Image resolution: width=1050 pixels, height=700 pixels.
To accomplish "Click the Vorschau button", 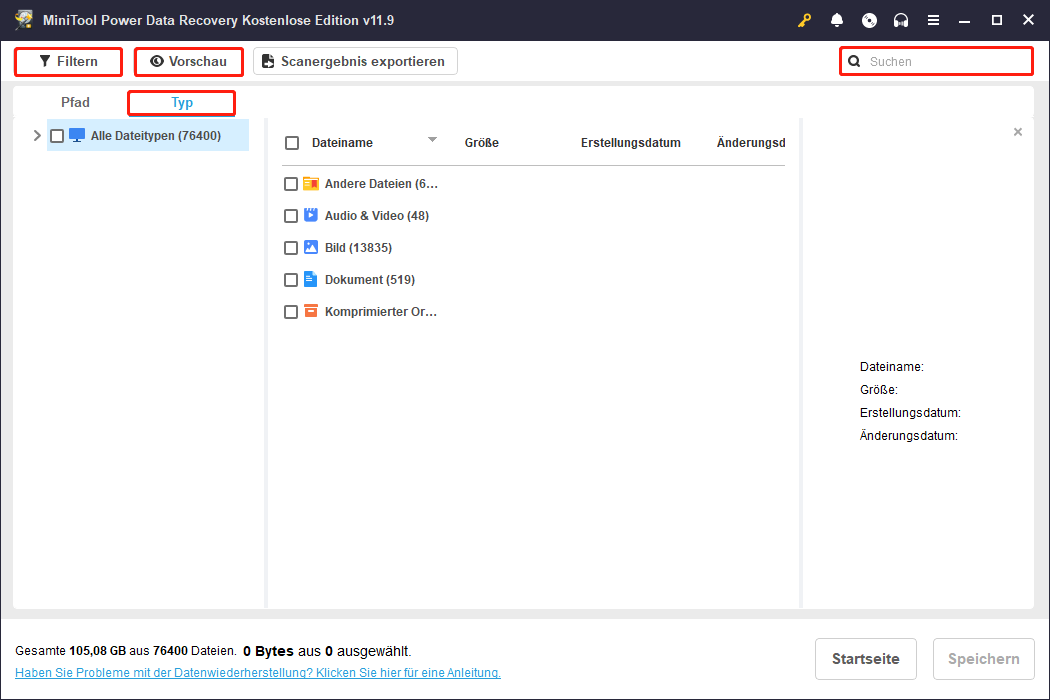I will point(189,62).
